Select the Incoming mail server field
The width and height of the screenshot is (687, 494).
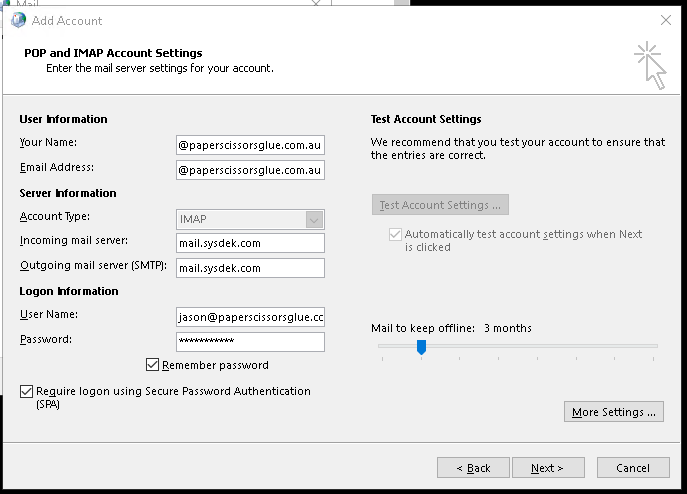point(249,243)
